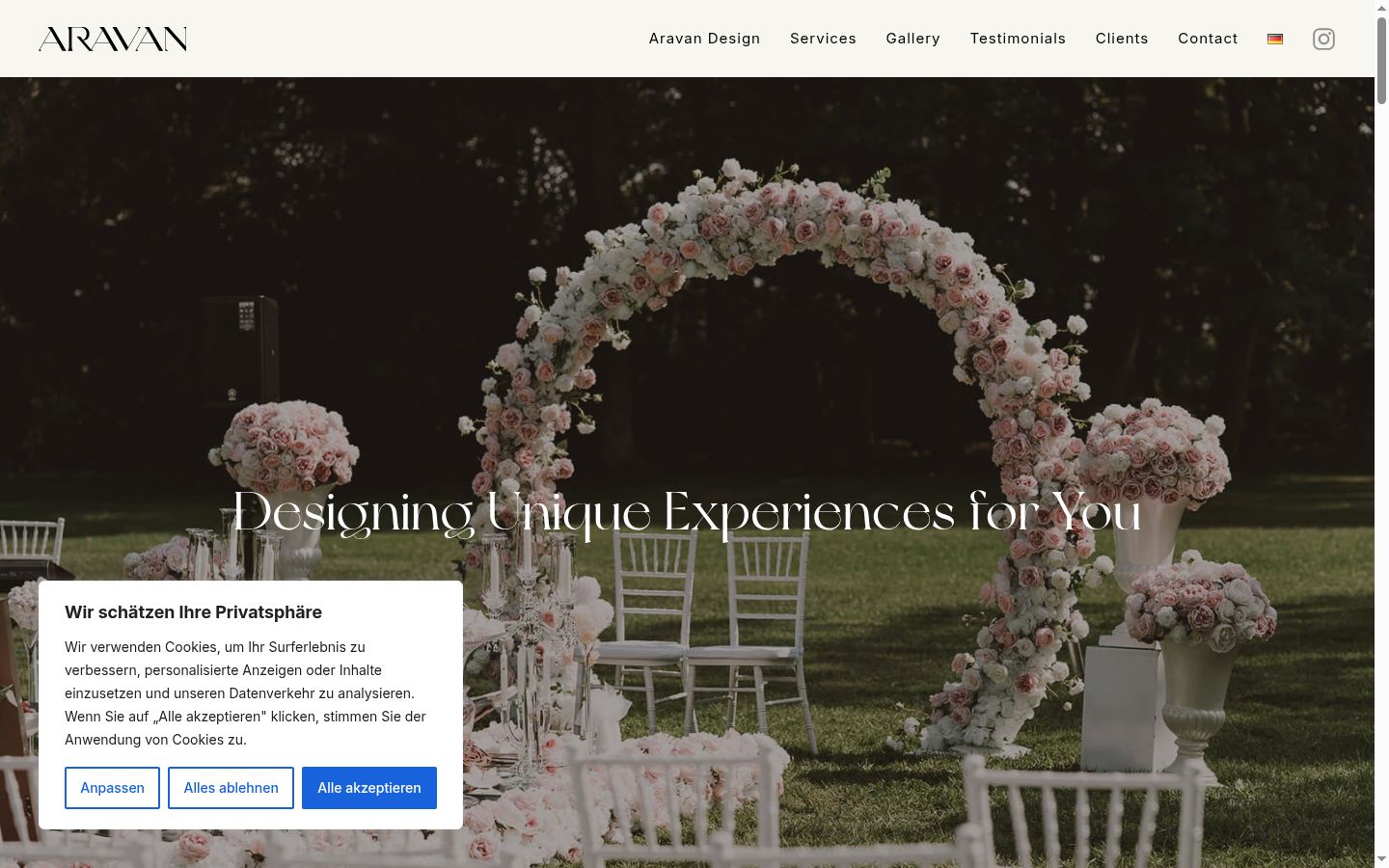Accept all cookies with Alle akzeptieren
Image resolution: width=1389 pixels, height=868 pixels.
coord(369,788)
